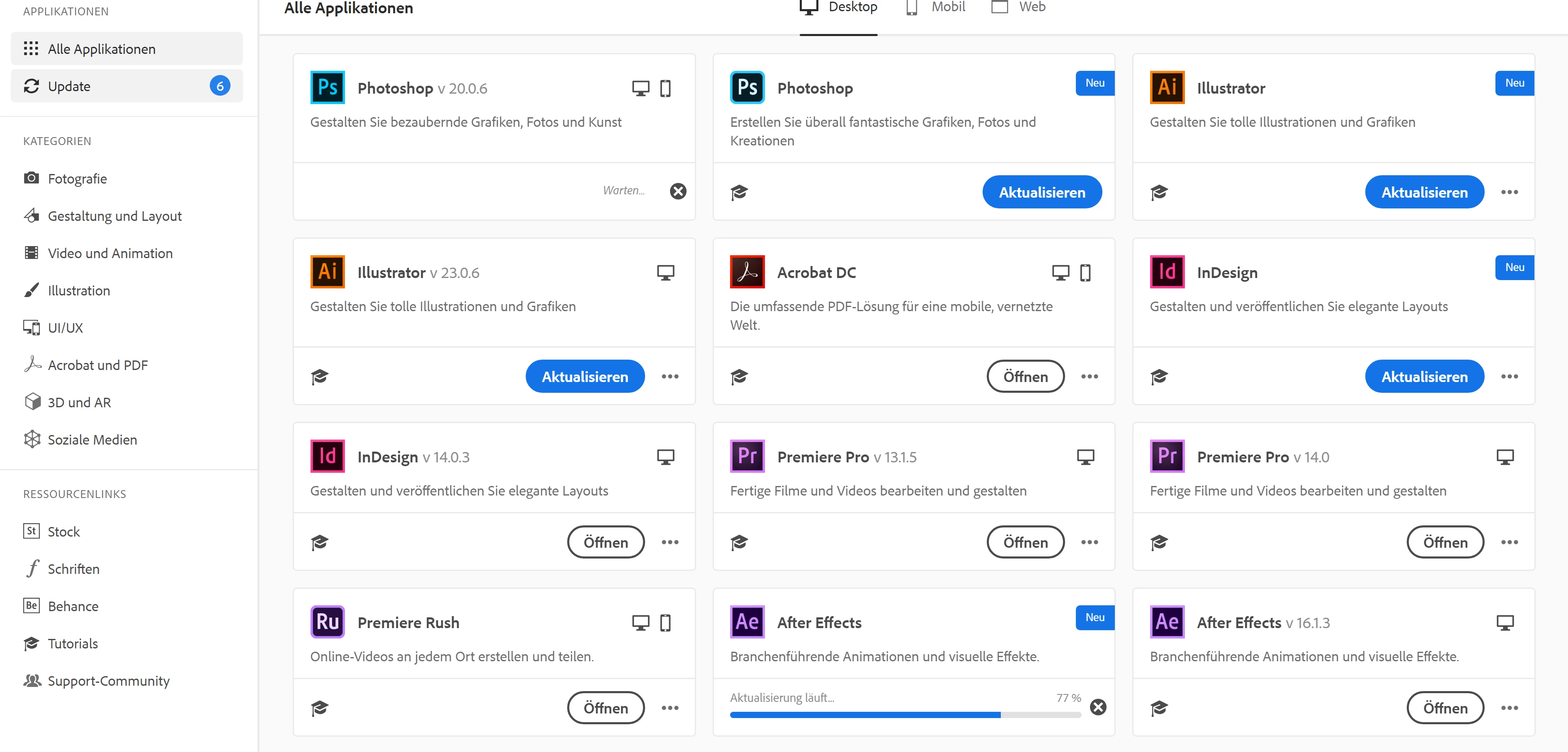Open more options for After Effects v 16.1.3

click(1509, 708)
